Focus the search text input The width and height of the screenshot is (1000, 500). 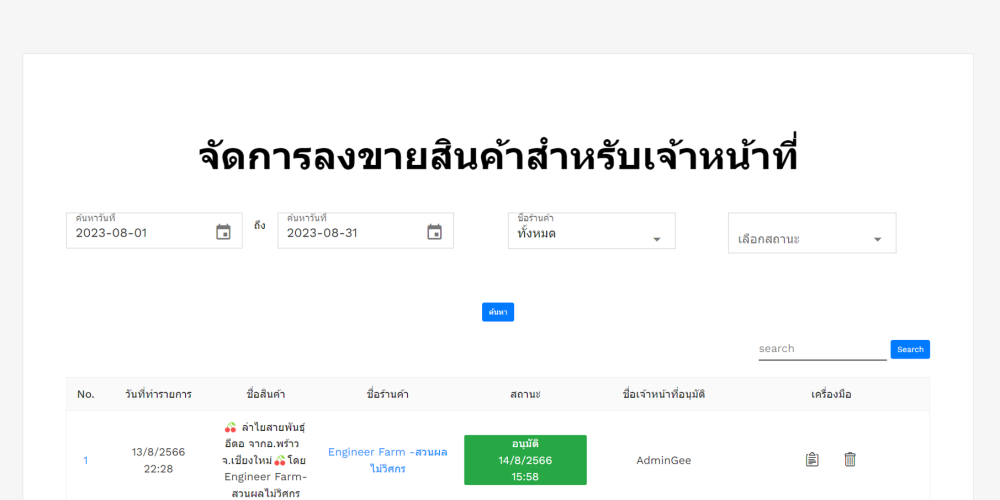click(821, 349)
